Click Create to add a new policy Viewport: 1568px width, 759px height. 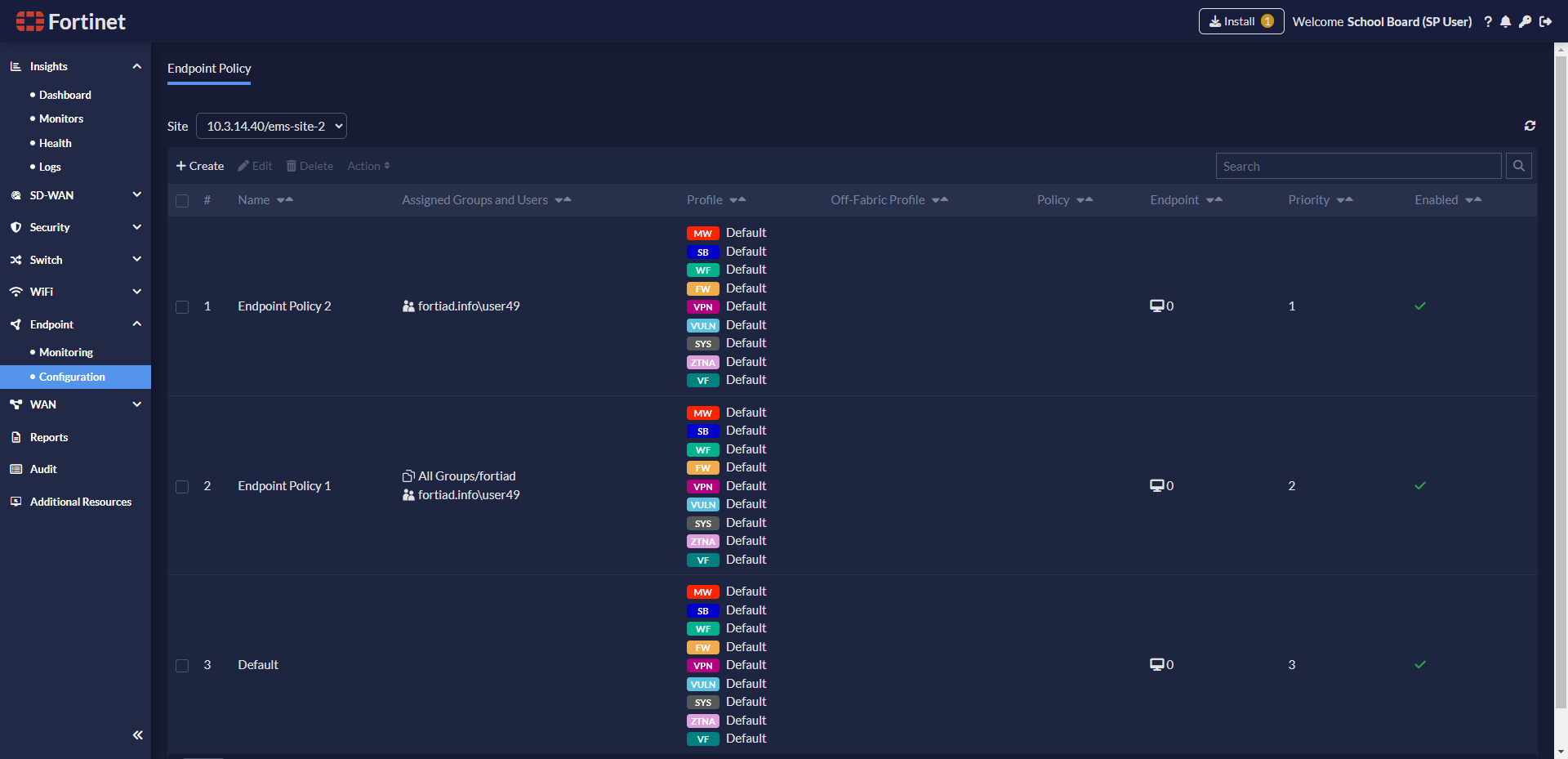pyautogui.click(x=199, y=166)
